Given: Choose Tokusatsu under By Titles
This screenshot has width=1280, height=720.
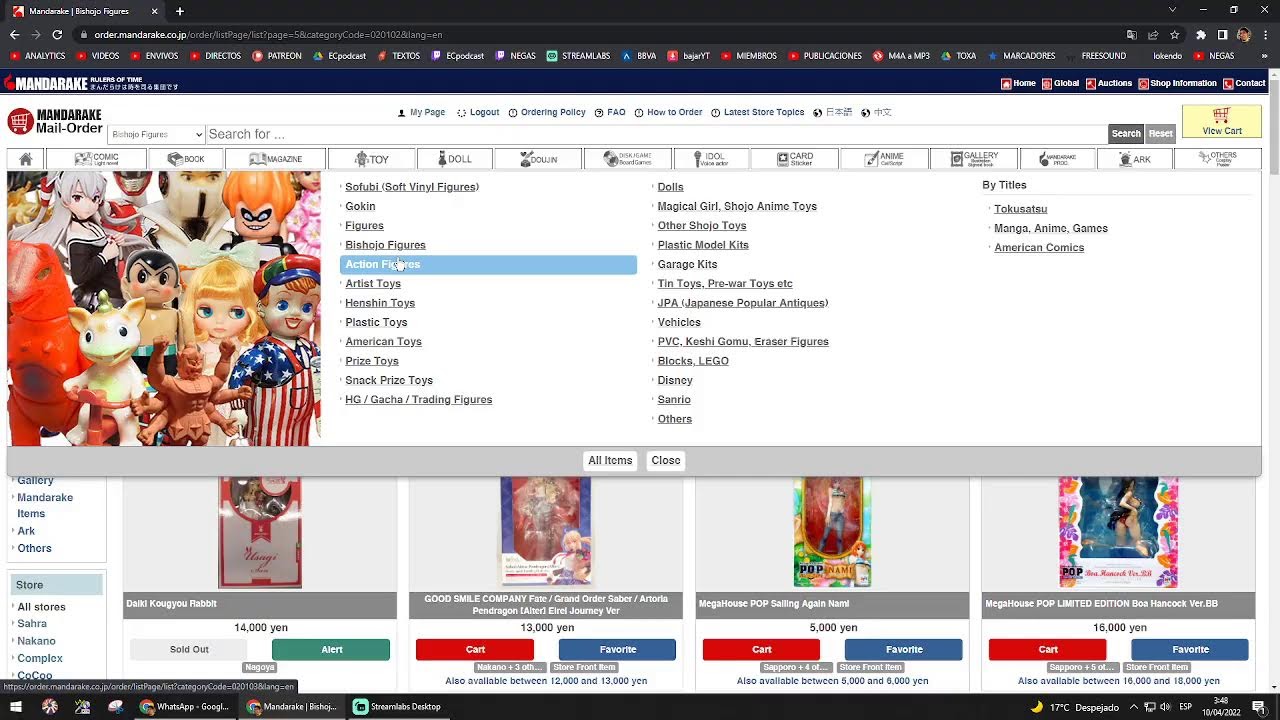Looking at the screenshot, I should [x=1020, y=209].
